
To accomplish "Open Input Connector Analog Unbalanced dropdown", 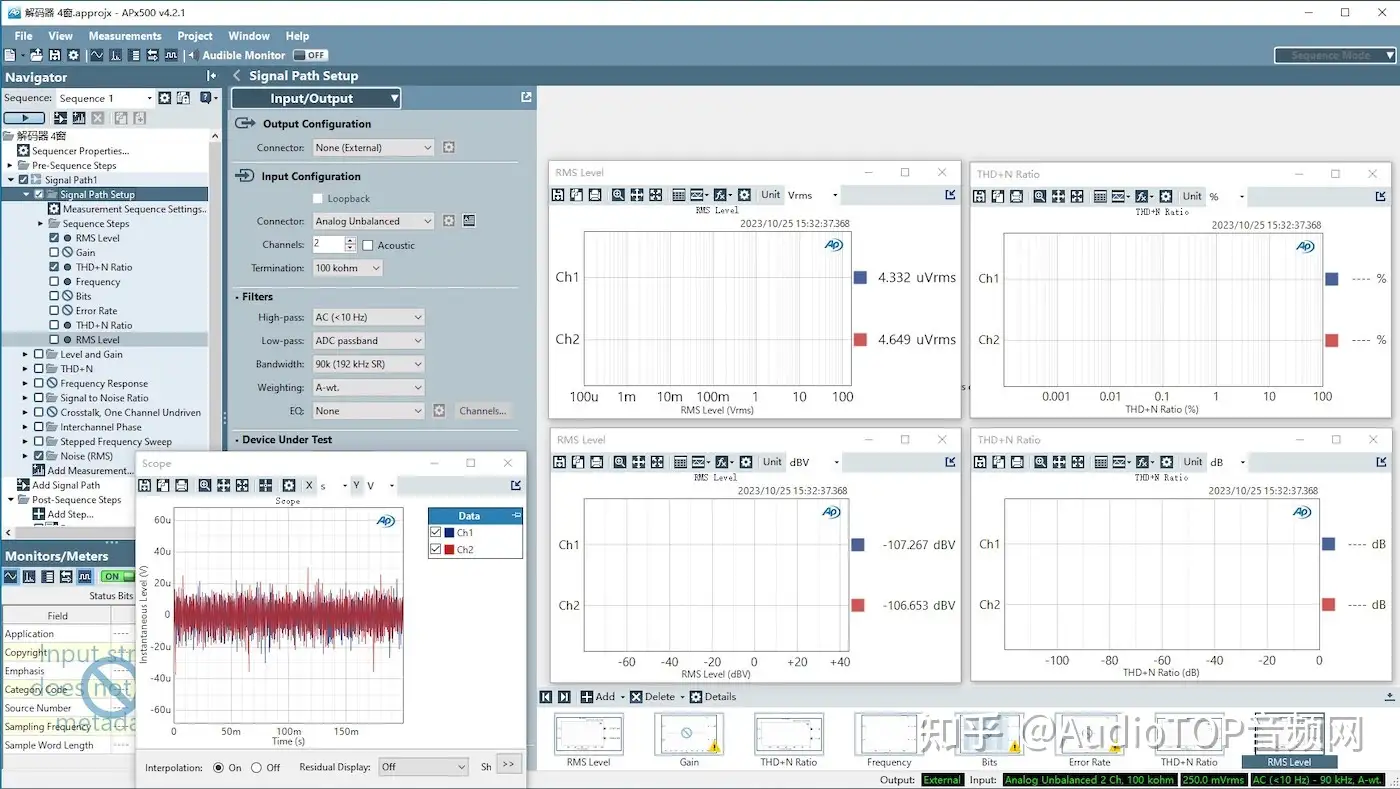I will point(373,221).
